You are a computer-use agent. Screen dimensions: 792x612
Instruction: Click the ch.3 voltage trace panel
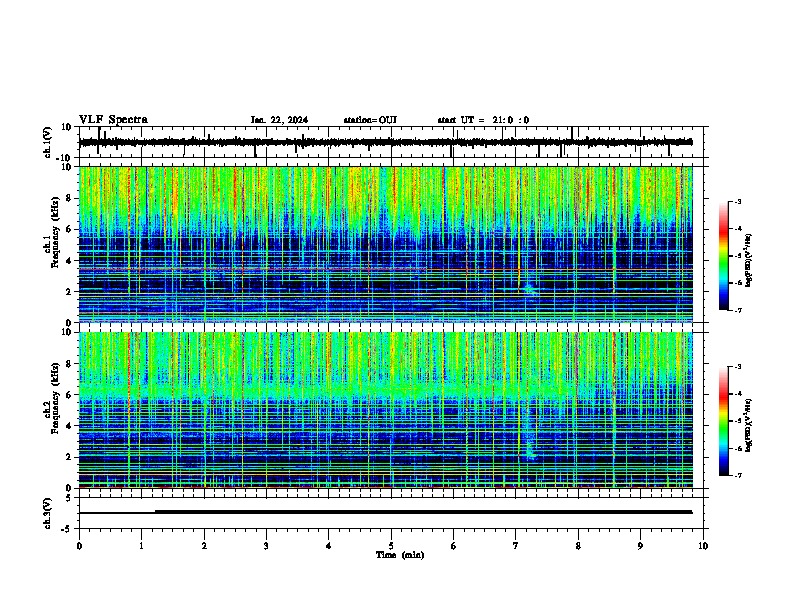point(391,513)
